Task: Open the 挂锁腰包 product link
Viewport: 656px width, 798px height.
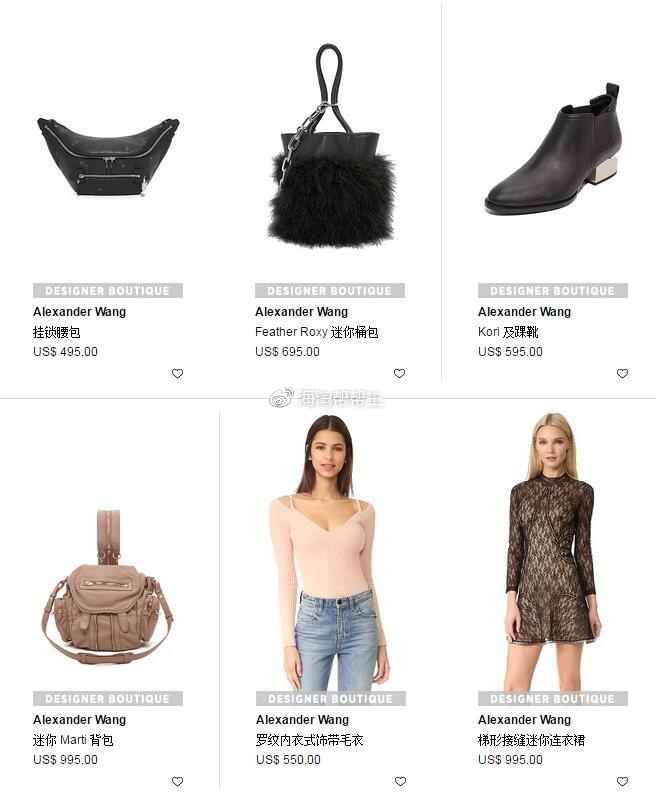Action: (56, 332)
